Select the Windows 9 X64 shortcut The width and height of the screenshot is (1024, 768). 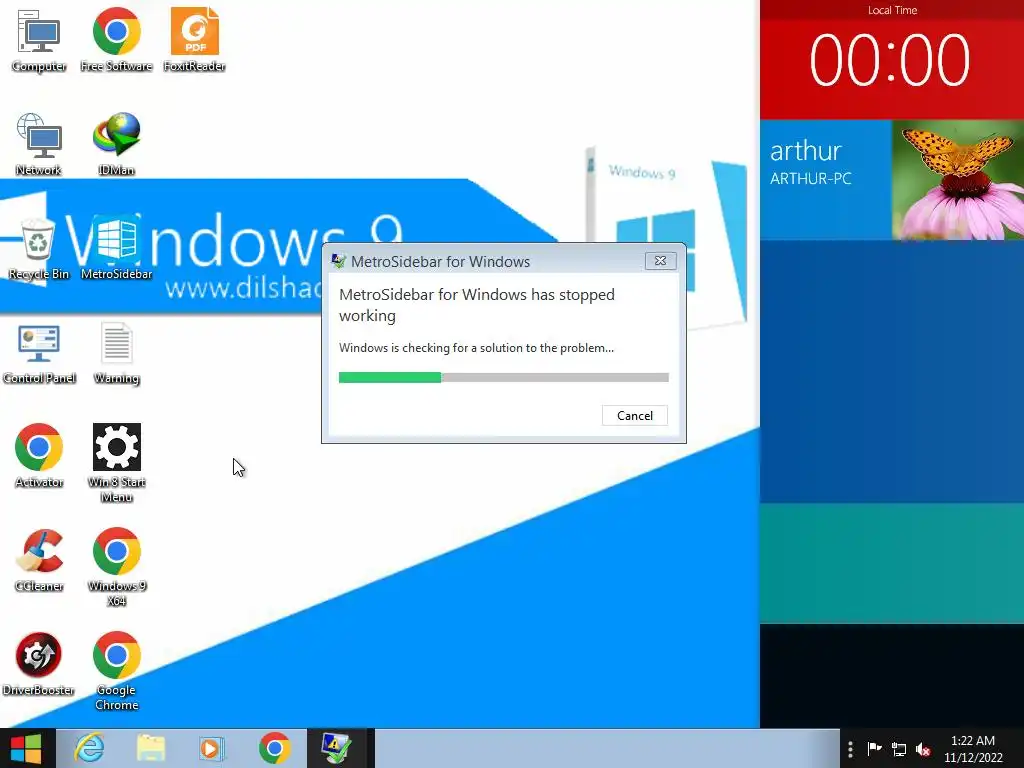116,567
